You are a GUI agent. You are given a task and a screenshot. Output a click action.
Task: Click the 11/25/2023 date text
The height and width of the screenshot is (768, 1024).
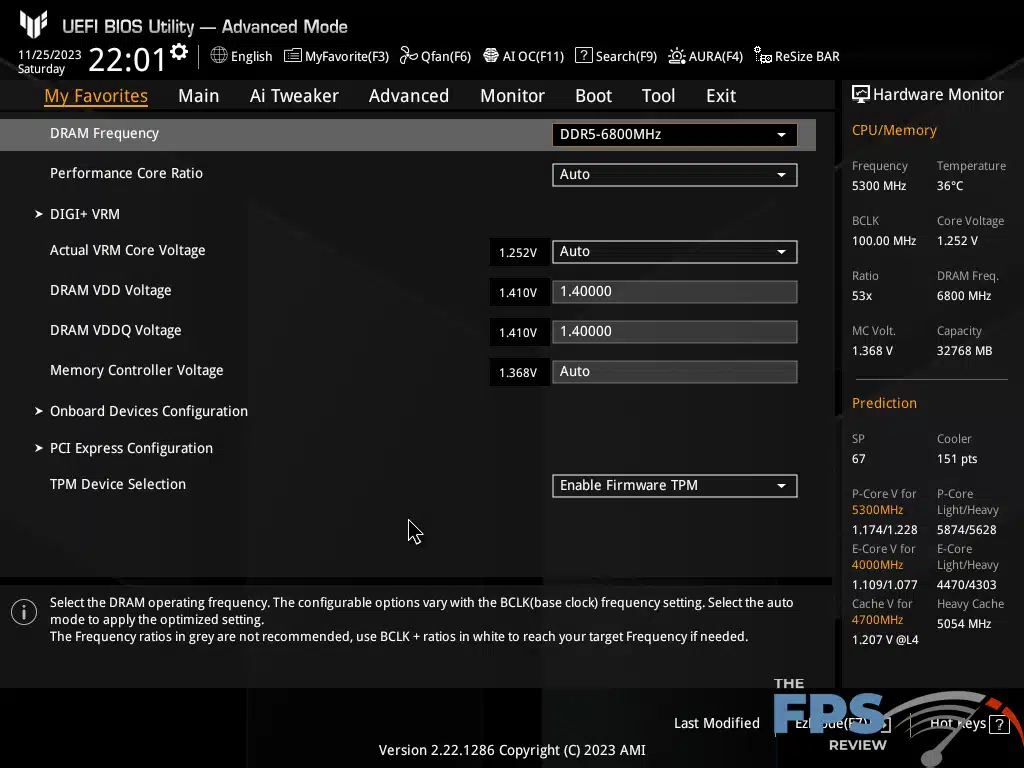50,55
